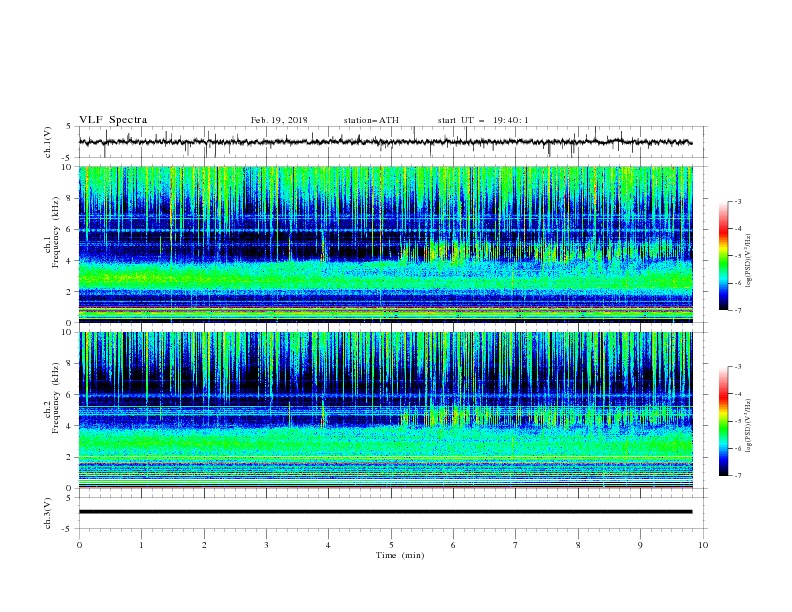The width and height of the screenshot is (792, 612).
Task: Click the time axis tick label "4"
Action: tap(328, 545)
